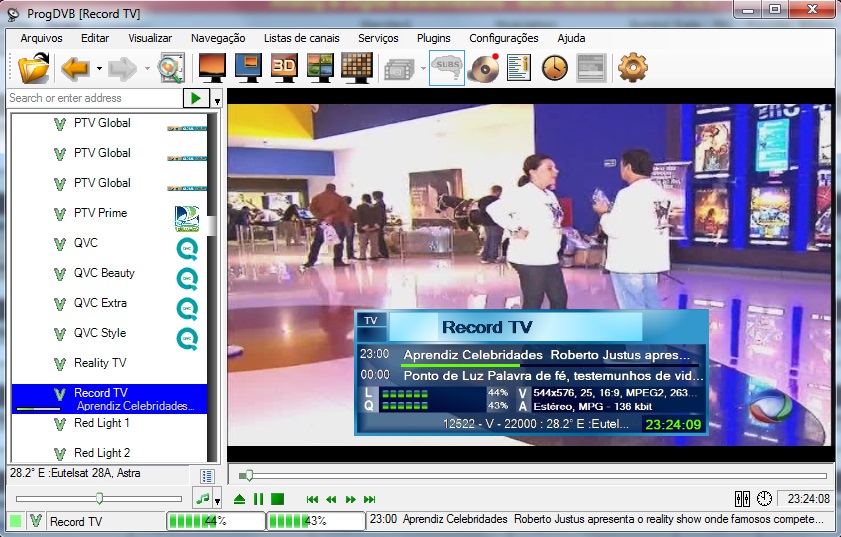Click the channel list view icon
841x537 pixels.
click(207, 476)
